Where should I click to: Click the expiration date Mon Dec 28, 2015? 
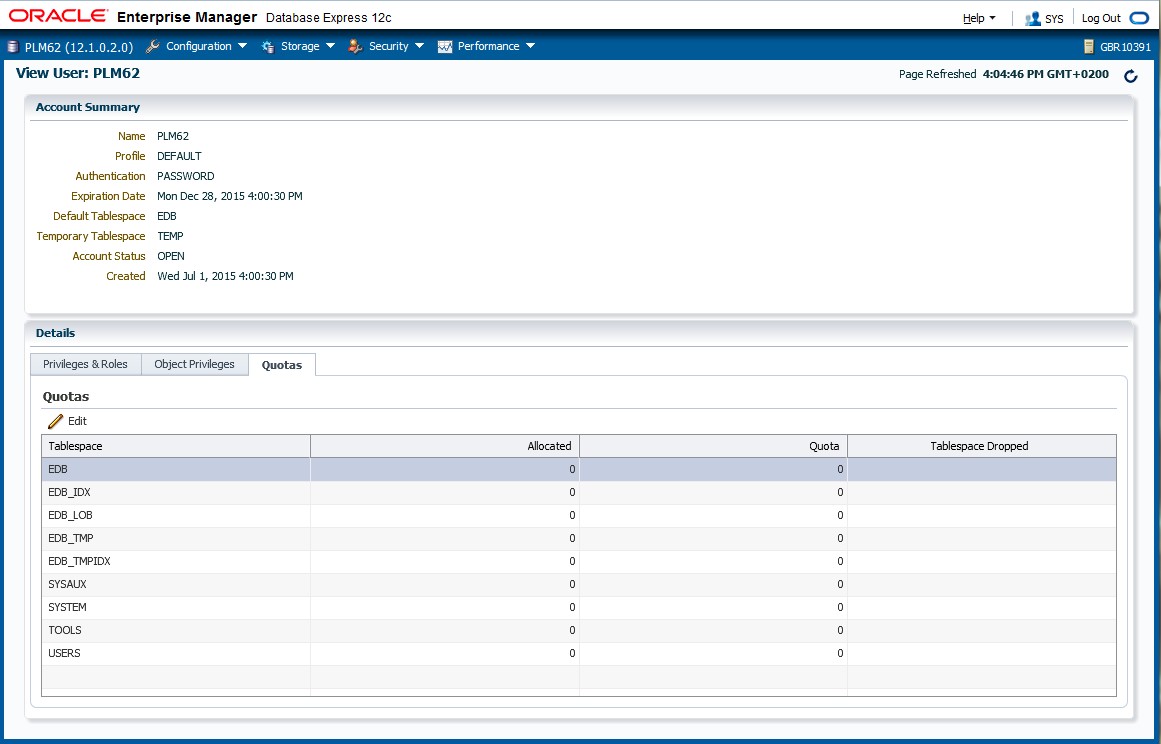[230, 196]
